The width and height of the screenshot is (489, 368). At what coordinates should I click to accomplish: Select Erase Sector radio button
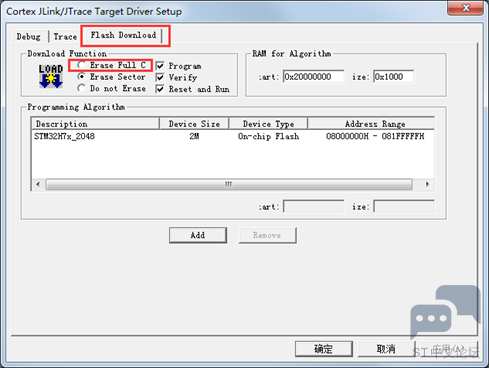pyautogui.click(x=81, y=77)
